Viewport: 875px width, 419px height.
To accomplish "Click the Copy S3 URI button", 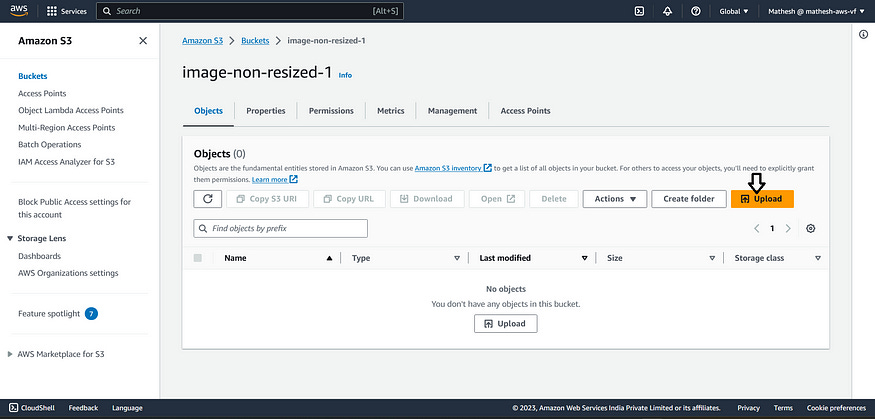I will (267, 199).
